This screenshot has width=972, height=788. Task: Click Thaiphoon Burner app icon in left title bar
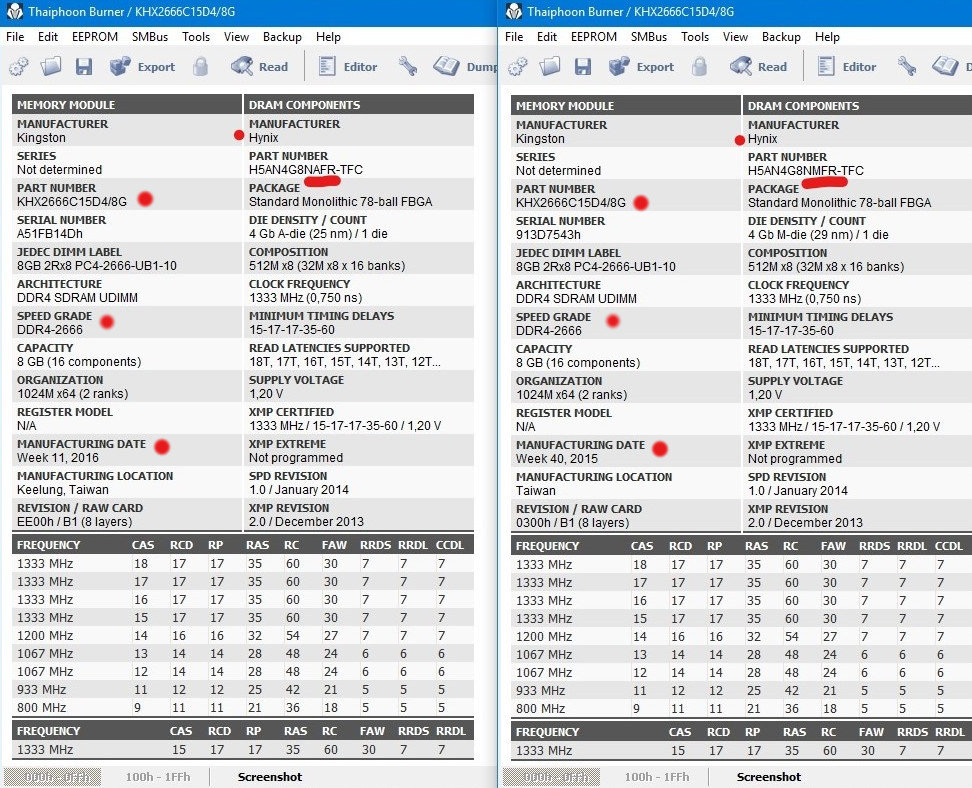click(x=14, y=11)
